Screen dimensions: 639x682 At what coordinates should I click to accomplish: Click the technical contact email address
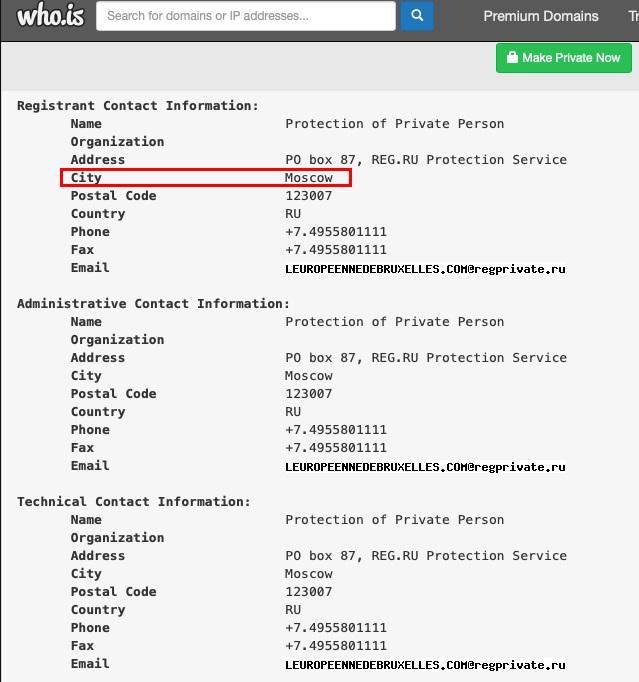pos(425,665)
